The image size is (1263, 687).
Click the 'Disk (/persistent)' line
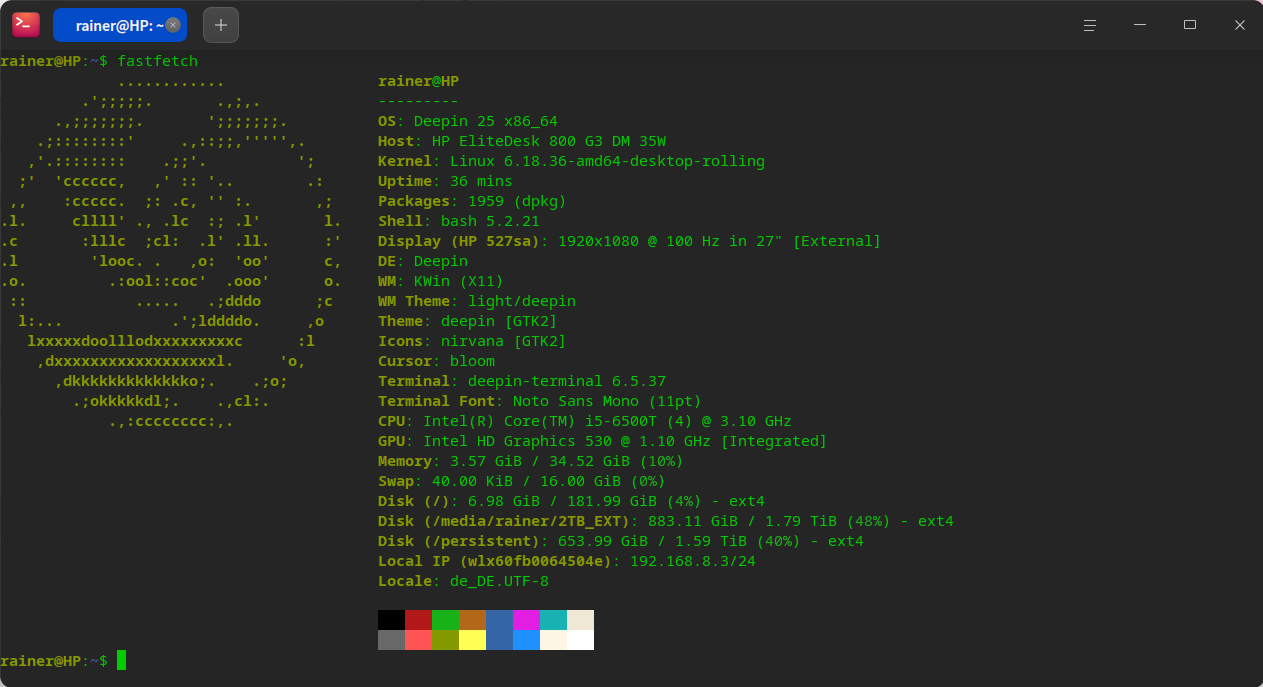coord(621,541)
